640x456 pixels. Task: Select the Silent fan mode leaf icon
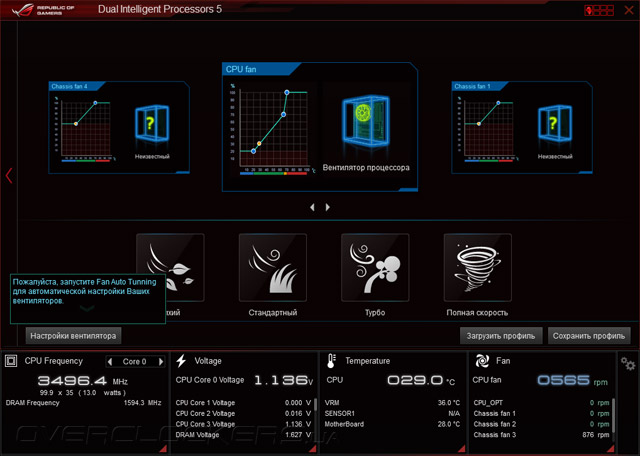click(170, 267)
